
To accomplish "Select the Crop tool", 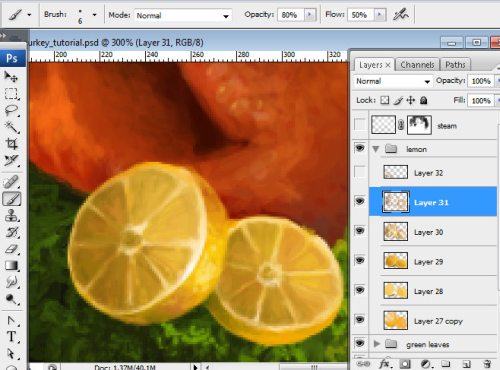I will click(x=11, y=144).
